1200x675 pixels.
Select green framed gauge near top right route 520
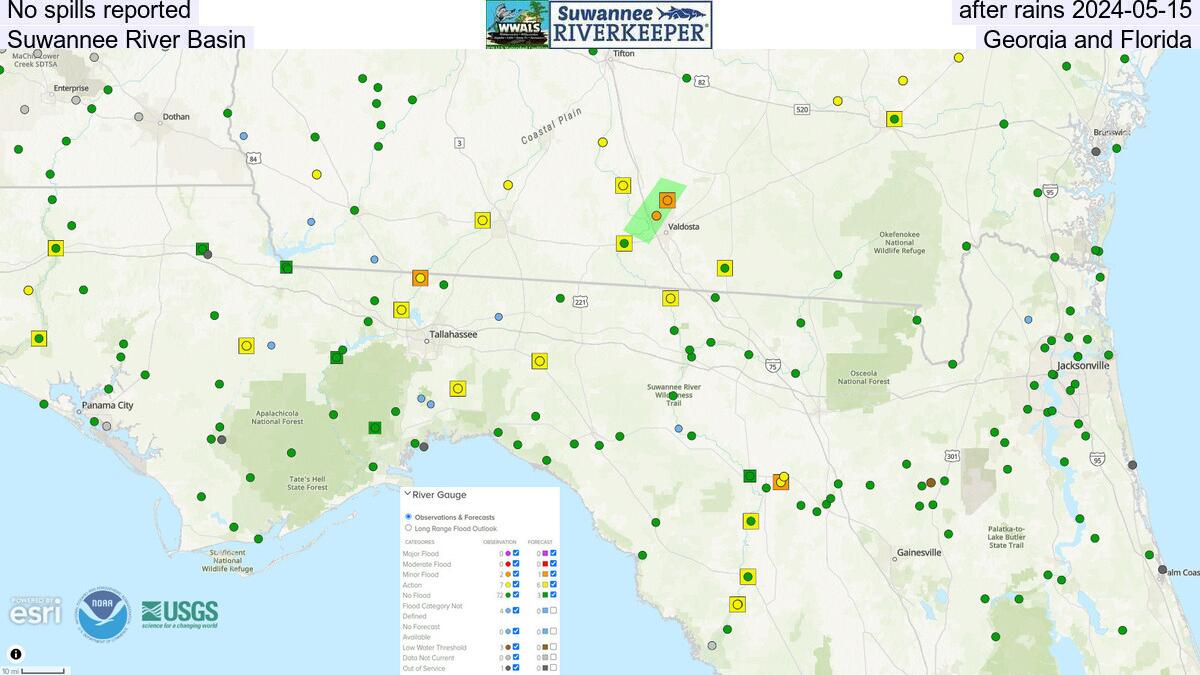click(x=895, y=118)
